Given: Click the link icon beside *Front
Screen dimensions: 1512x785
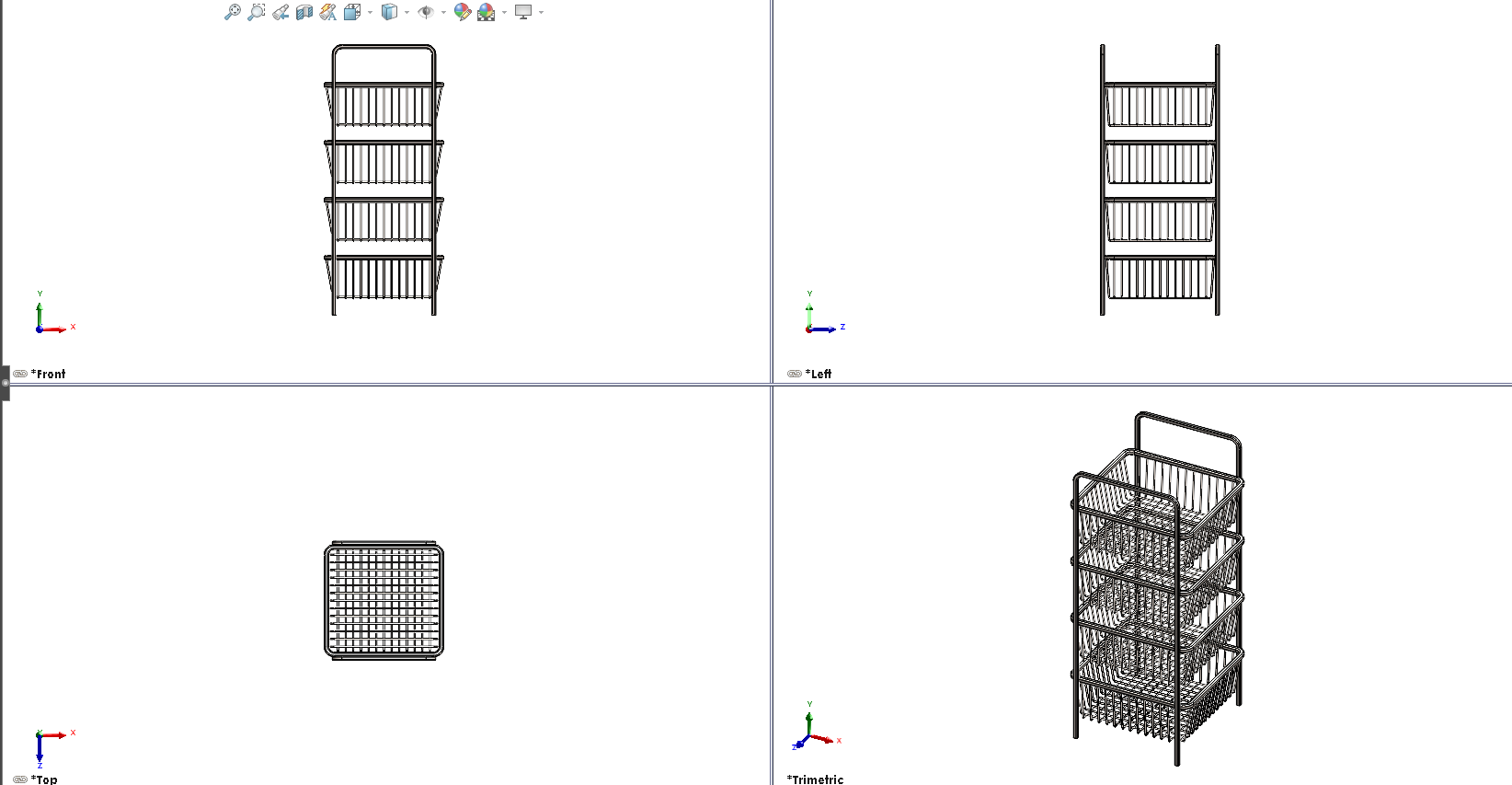Looking at the screenshot, I should 20,374.
